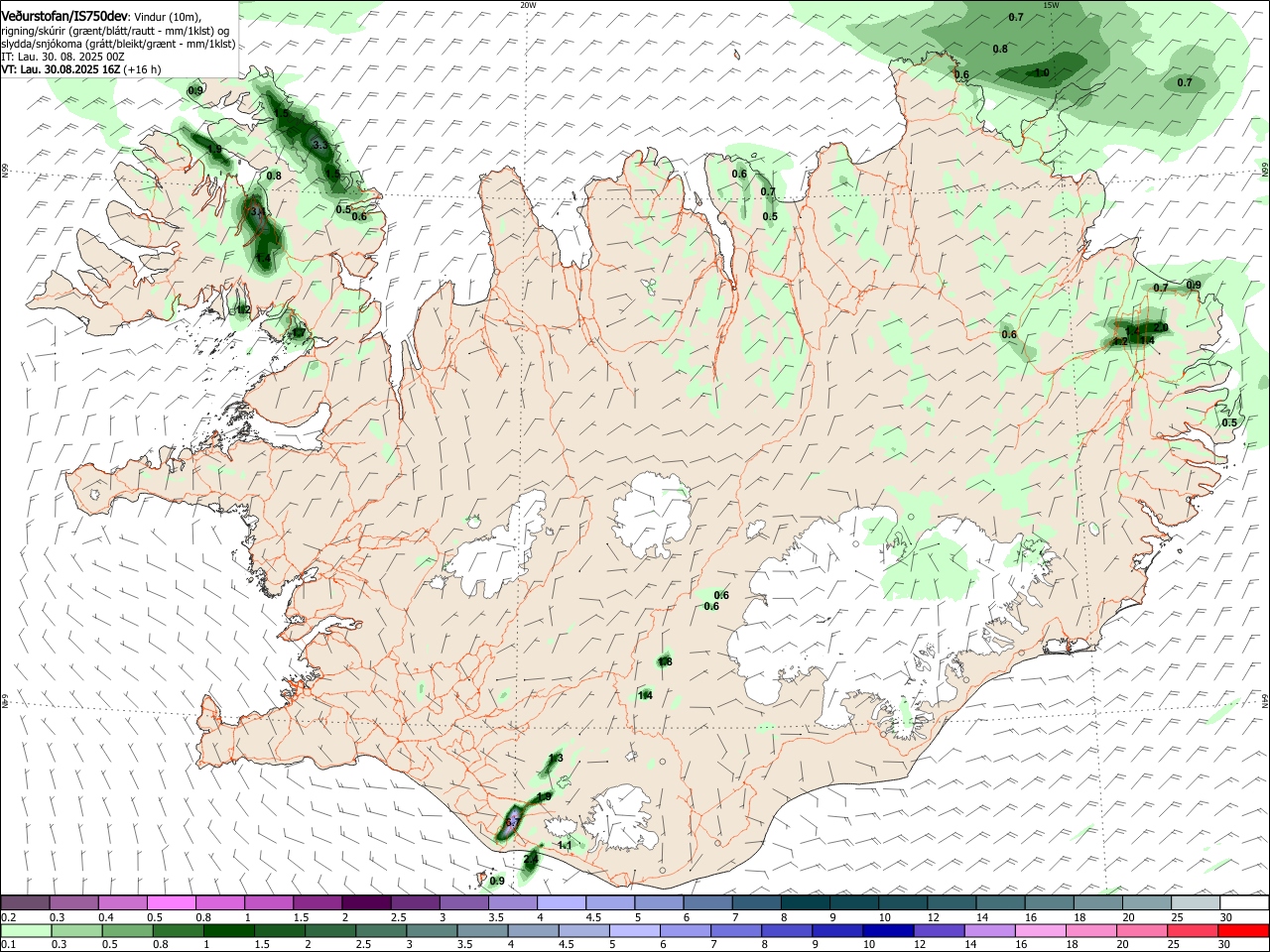Select the pale grey 25 swatch in top legend row
The width and height of the screenshot is (1270, 952).
tap(1196, 902)
